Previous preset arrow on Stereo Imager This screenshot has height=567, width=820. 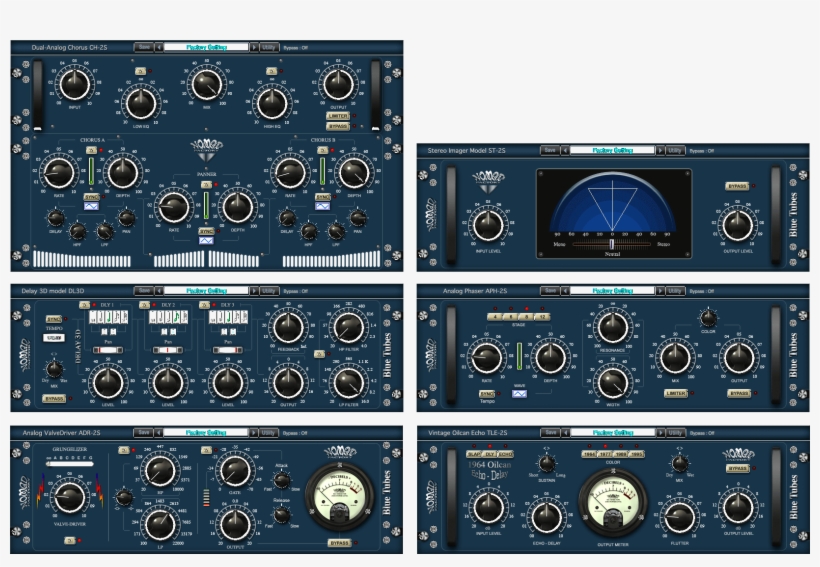565,150
